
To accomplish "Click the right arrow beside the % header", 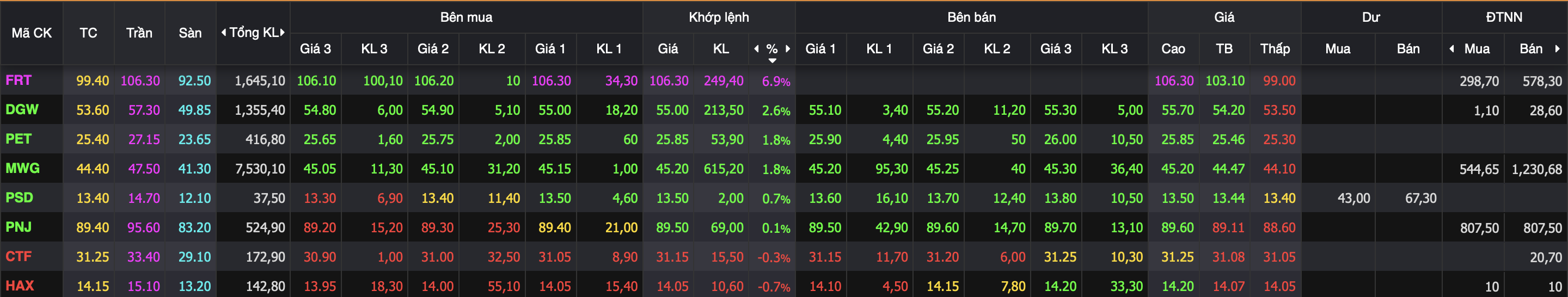I will tap(788, 49).
